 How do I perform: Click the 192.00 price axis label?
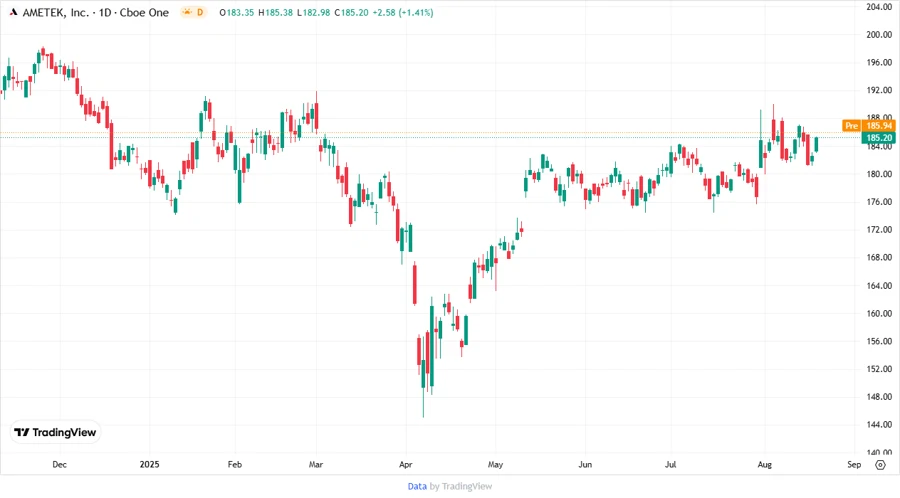pos(879,90)
